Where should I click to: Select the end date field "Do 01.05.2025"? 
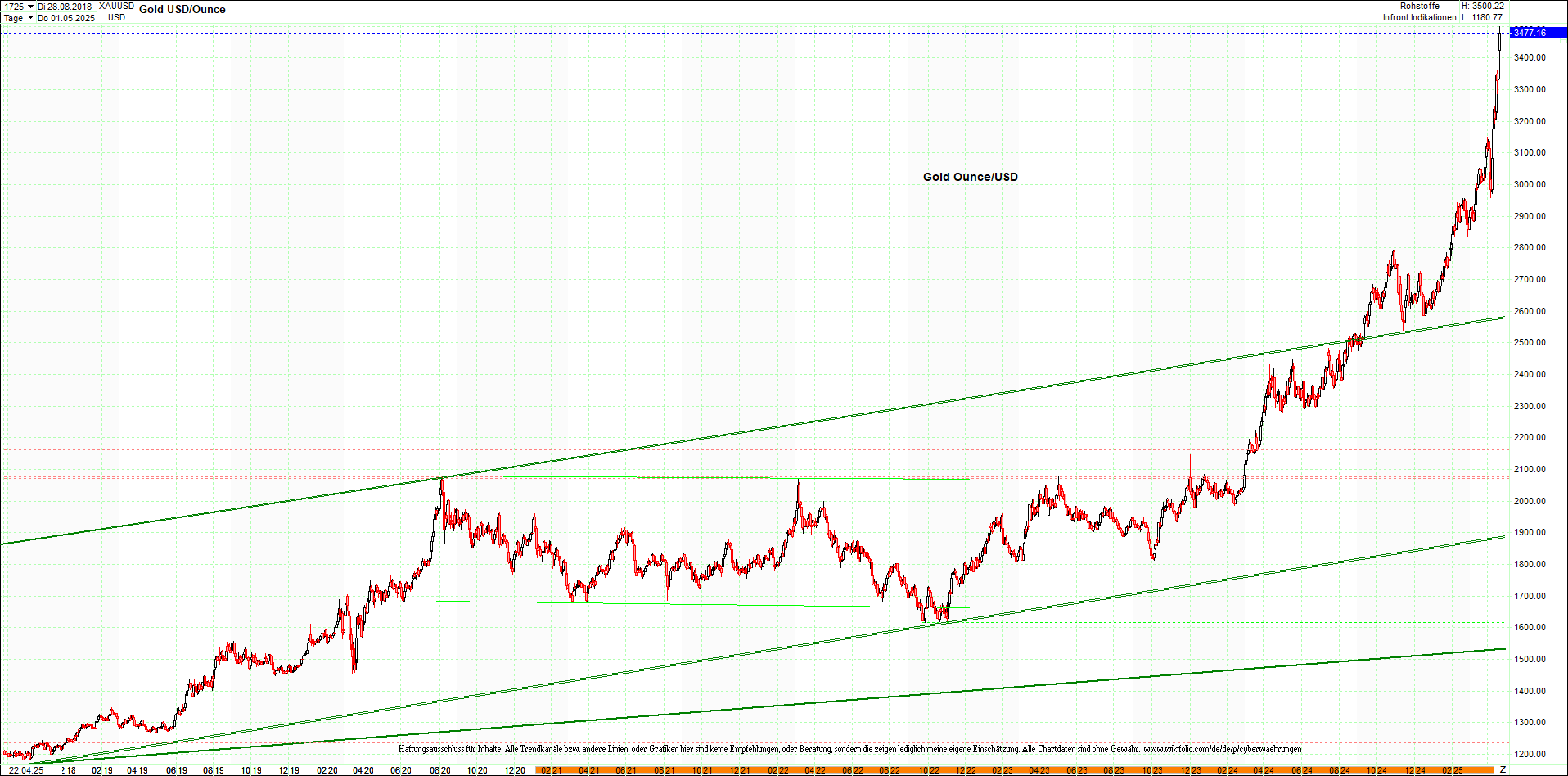(x=65, y=18)
